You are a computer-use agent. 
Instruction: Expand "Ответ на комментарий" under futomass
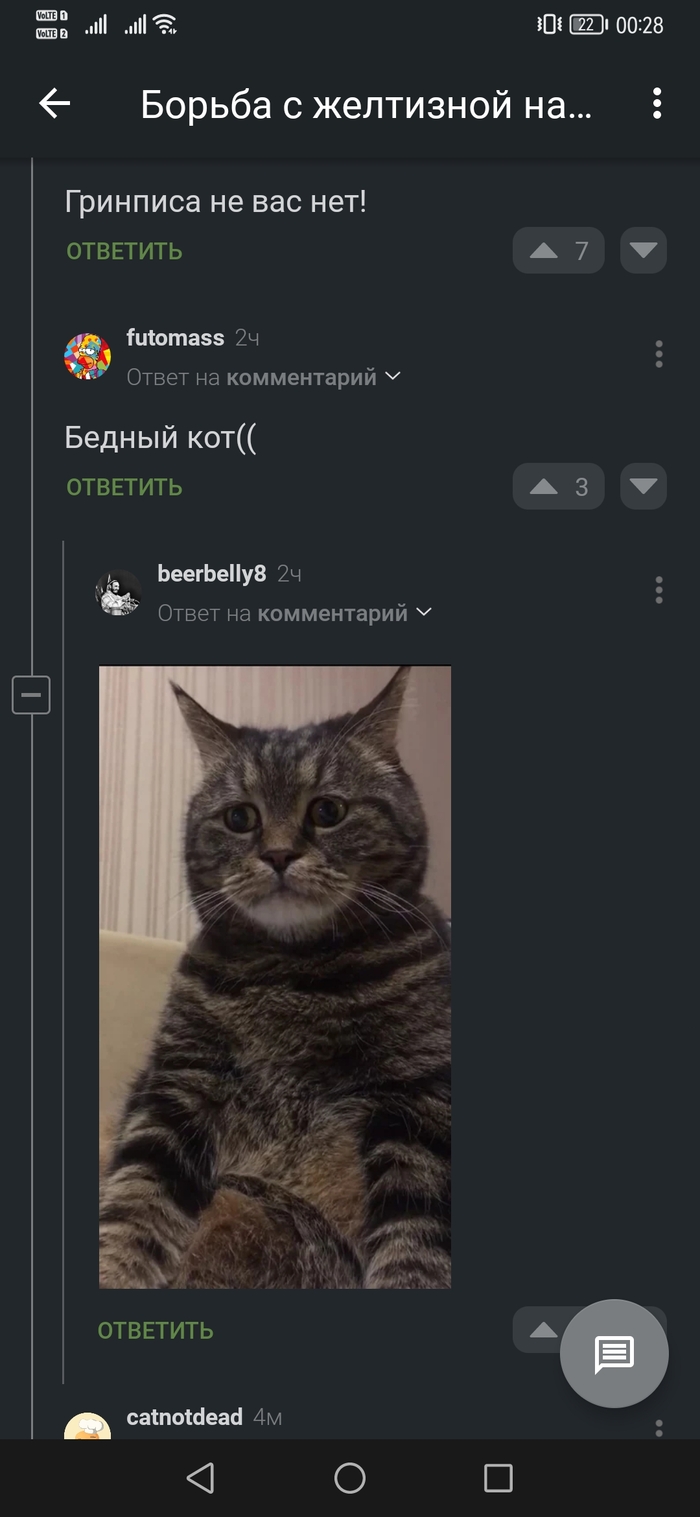pyautogui.click(x=263, y=377)
